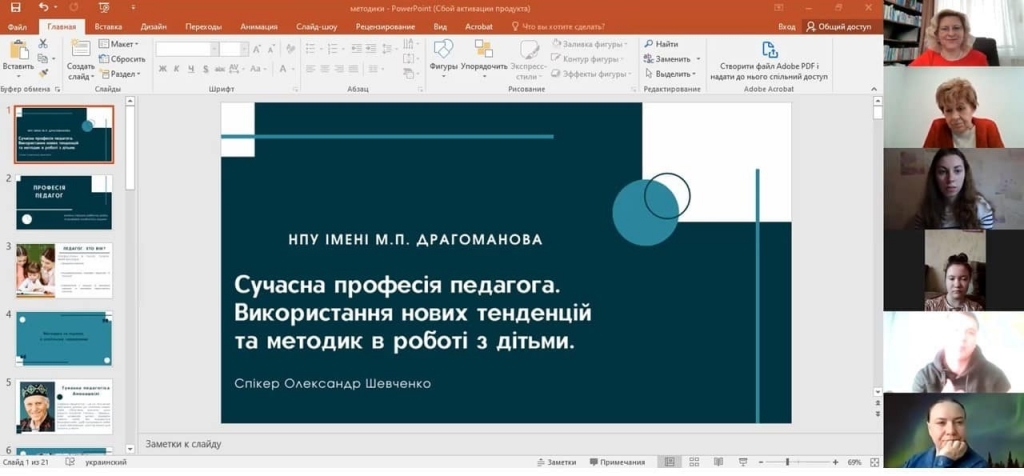
Task: Toggle underline Ч formatting
Action: [191, 69]
